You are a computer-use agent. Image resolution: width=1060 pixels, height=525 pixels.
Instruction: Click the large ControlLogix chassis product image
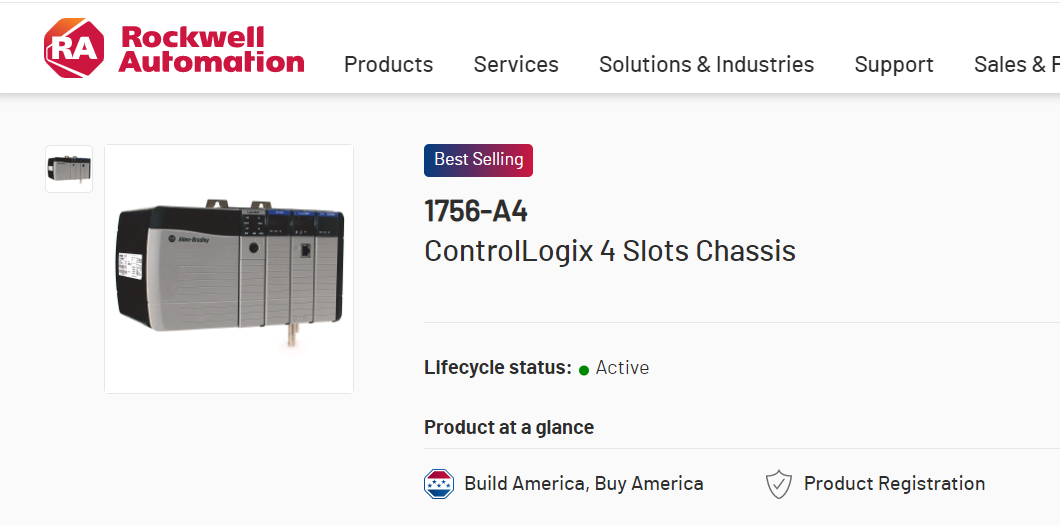click(x=229, y=269)
